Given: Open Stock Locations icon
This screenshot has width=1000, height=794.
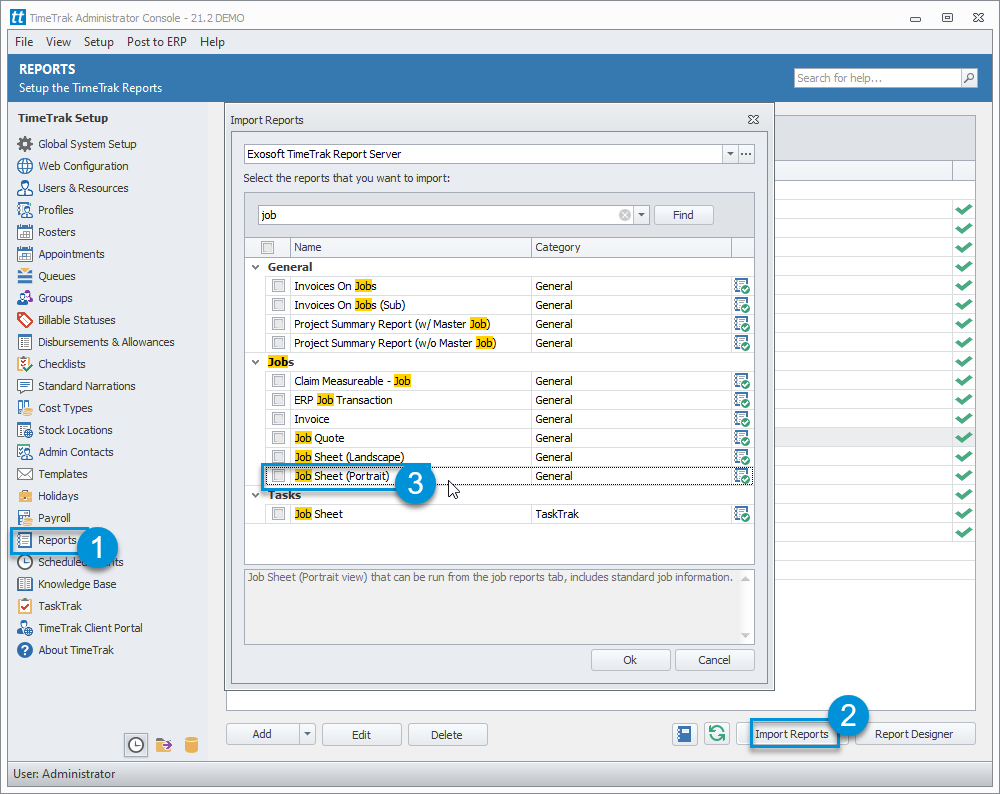Looking at the screenshot, I should tap(25, 430).
